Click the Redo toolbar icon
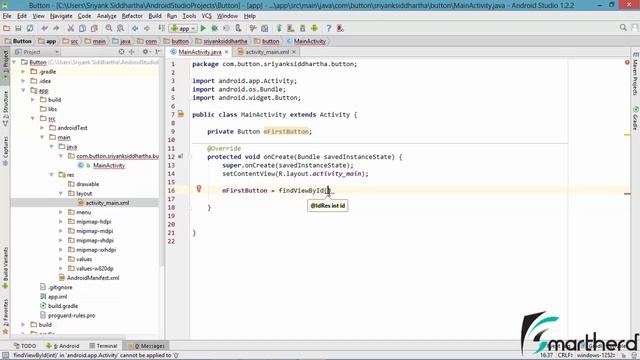640x360 pixels. tap(56, 28)
